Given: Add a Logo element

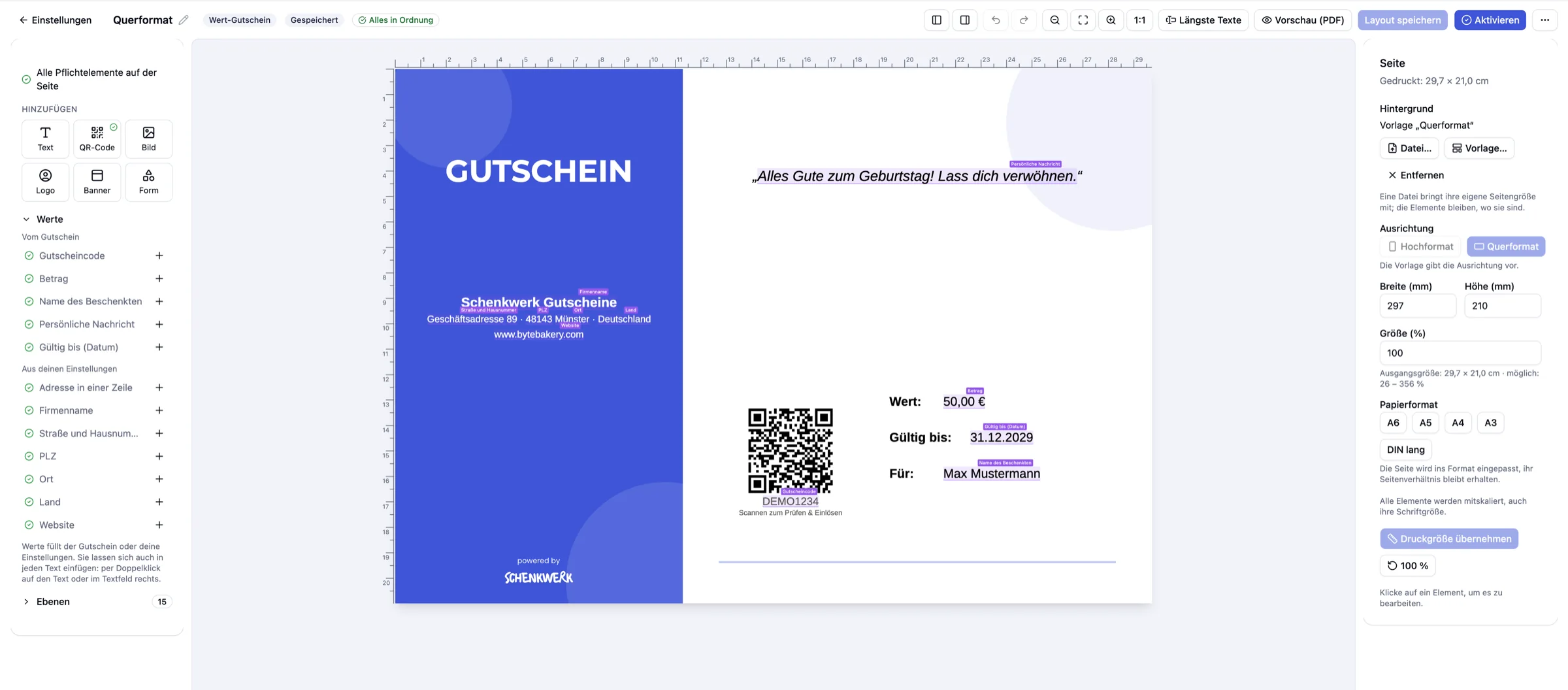Looking at the screenshot, I should coord(45,182).
